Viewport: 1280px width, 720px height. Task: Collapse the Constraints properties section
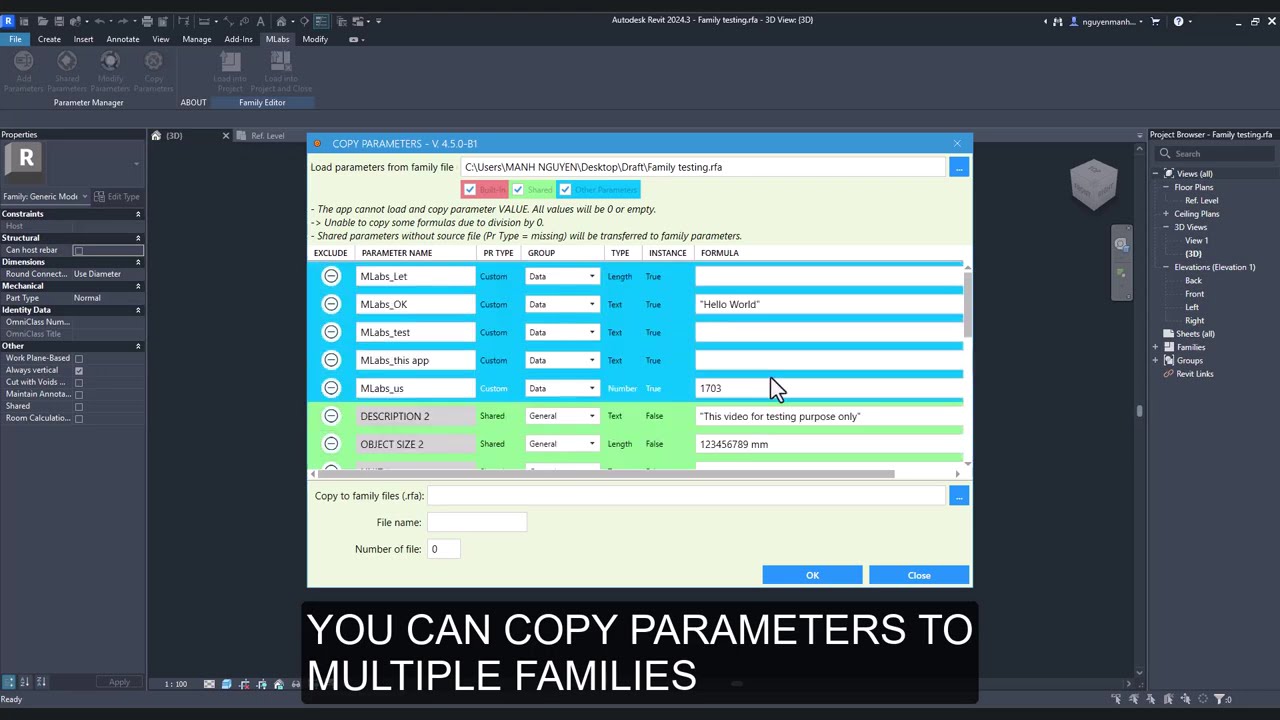[x=138, y=214]
